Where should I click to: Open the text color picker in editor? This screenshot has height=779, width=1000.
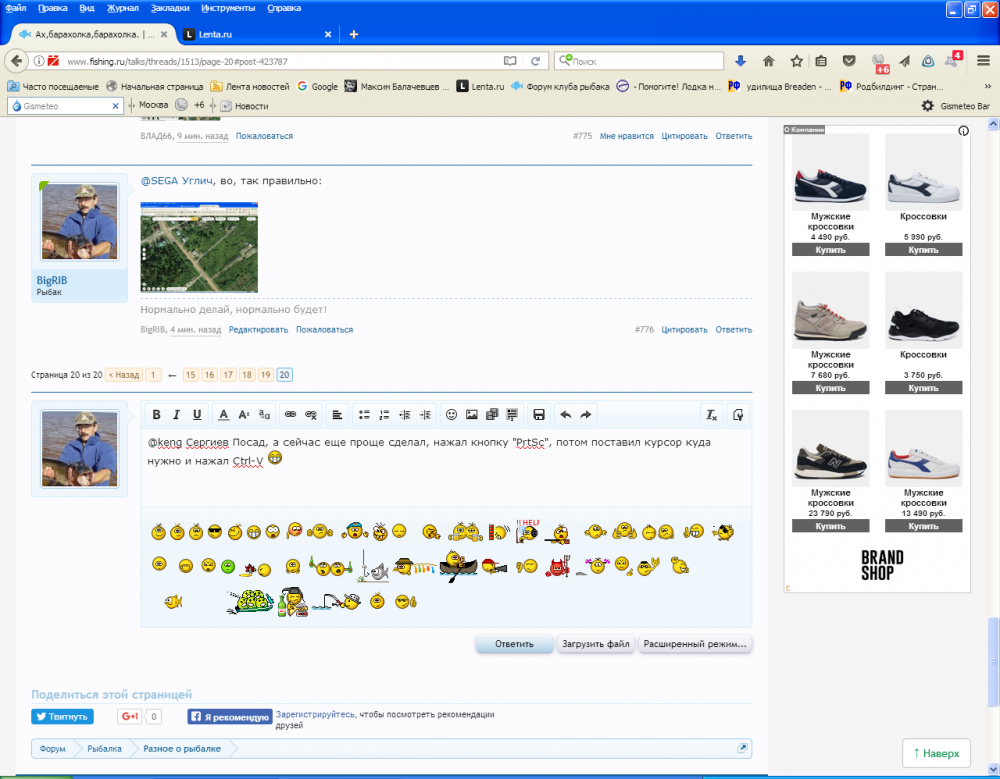coord(224,414)
